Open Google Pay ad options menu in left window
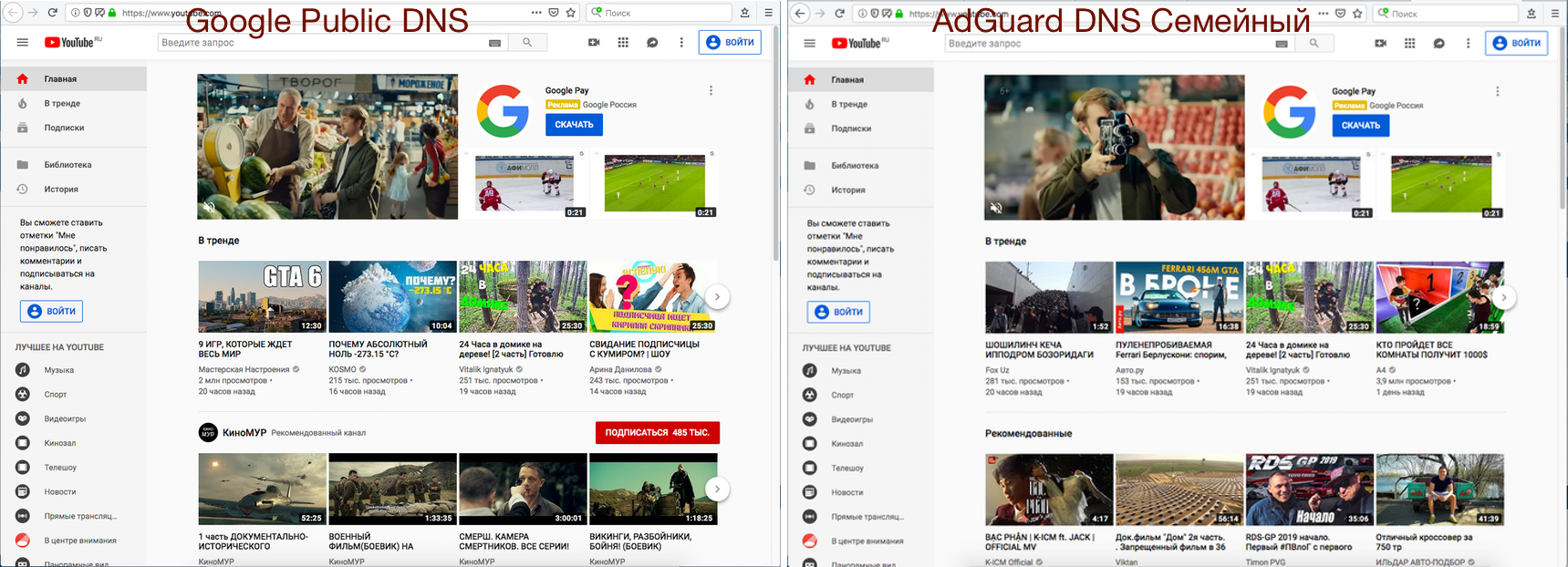Viewport: 1568px width, 567px height. [x=711, y=90]
